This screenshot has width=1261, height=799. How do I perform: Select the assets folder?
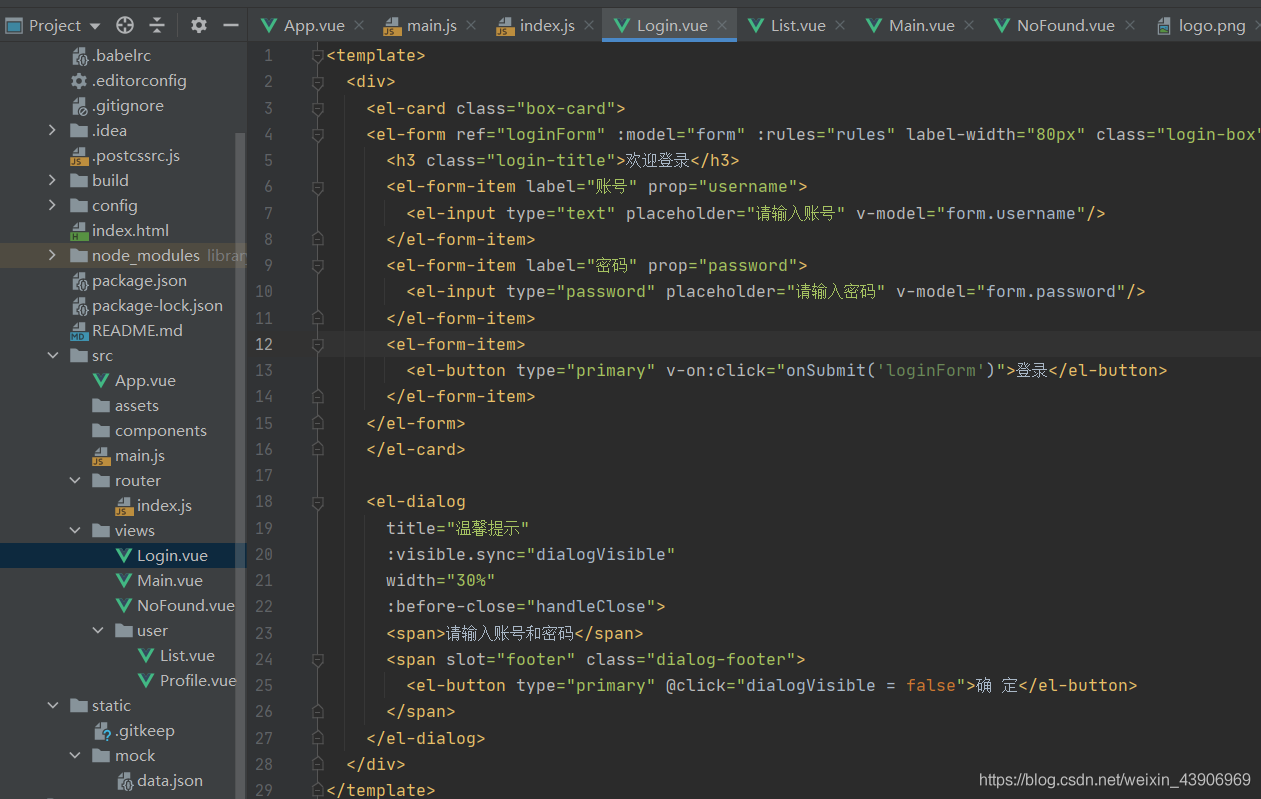pos(125,405)
